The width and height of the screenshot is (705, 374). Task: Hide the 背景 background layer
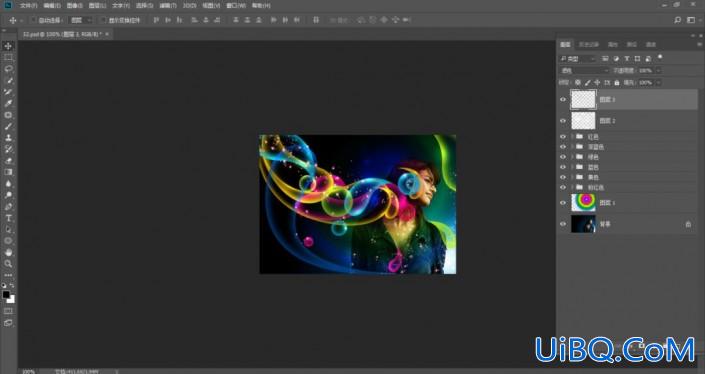(563, 224)
